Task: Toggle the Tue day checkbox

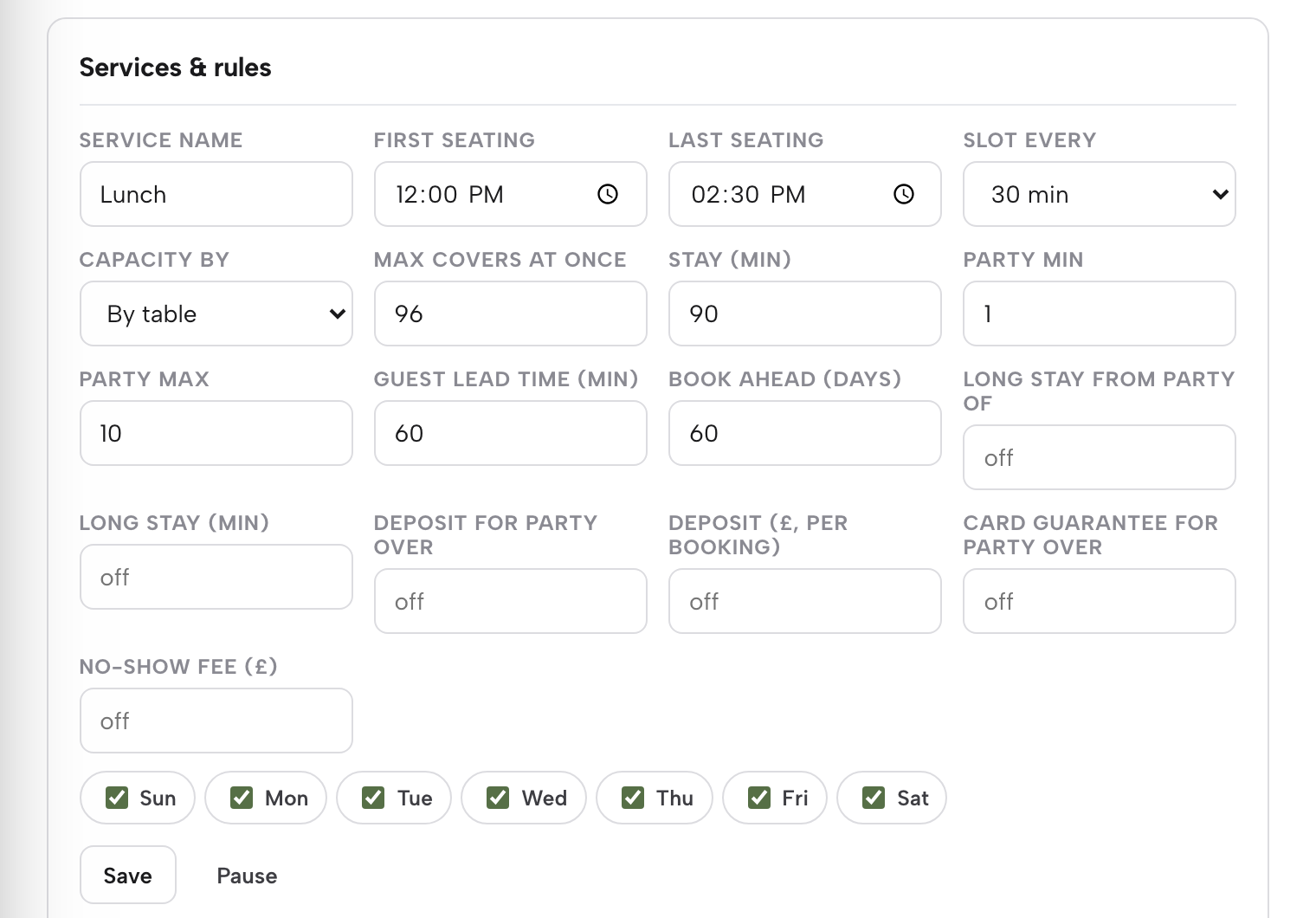Action: (x=373, y=798)
